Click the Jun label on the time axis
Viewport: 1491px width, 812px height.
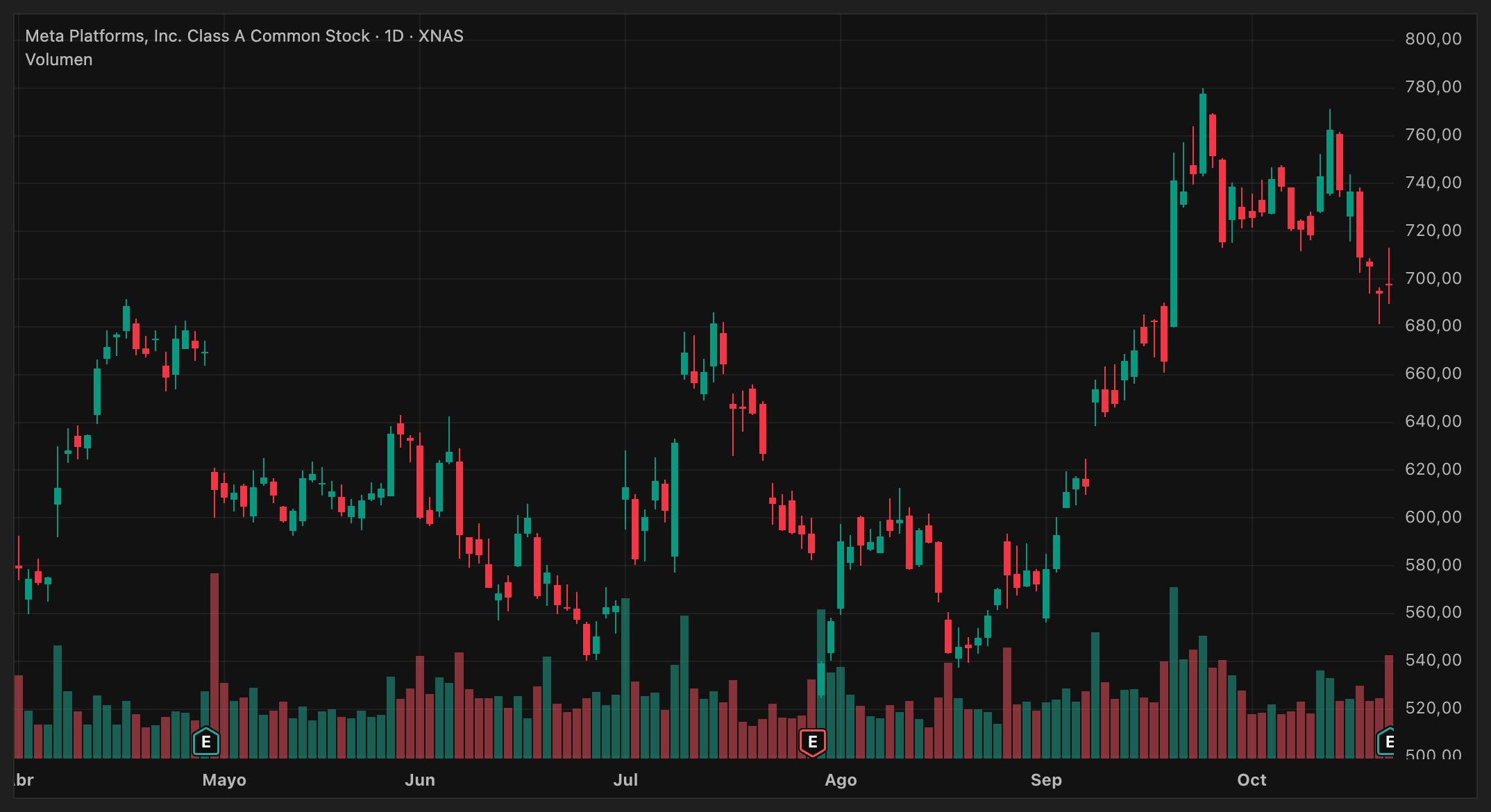point(420,780)
